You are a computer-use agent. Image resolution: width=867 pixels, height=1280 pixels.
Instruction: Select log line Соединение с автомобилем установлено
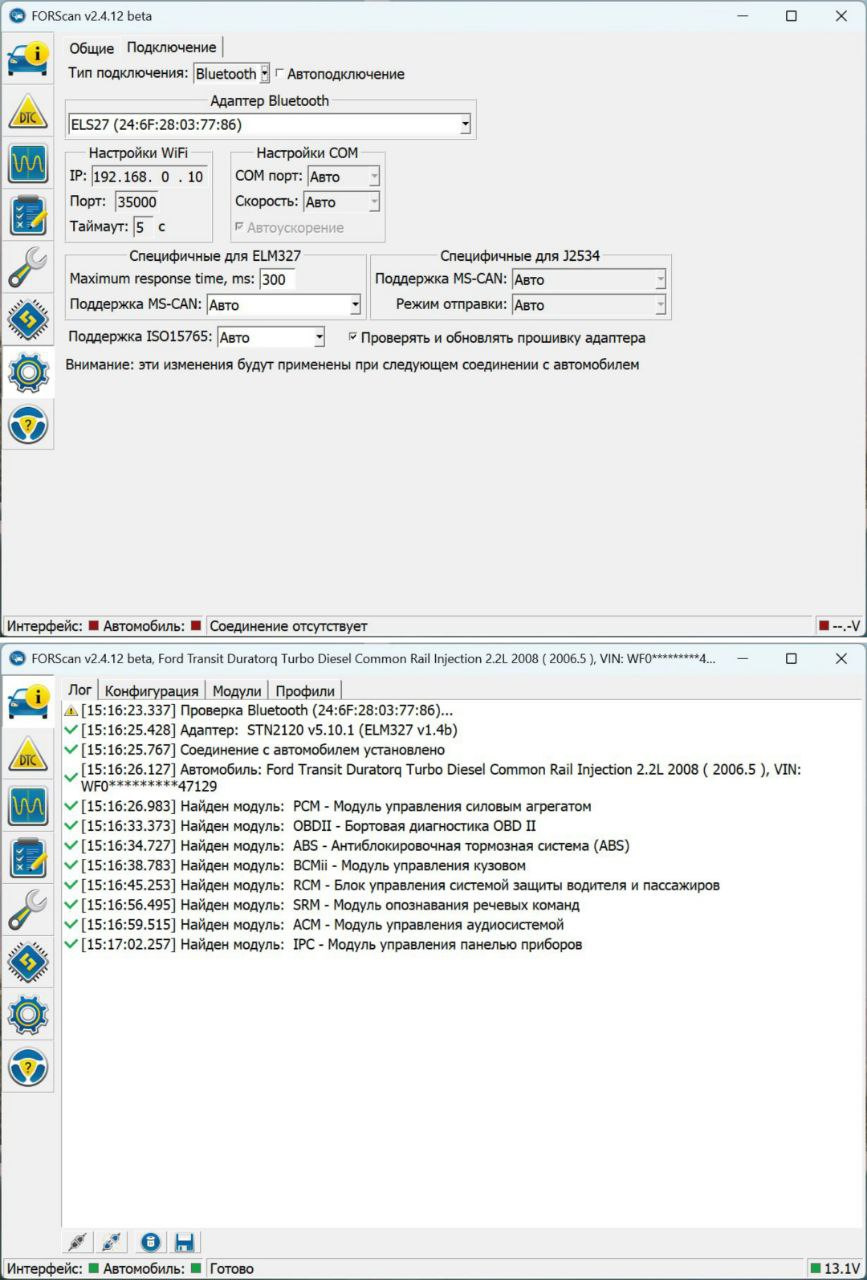pyautogui.click(x=254, y=750)
